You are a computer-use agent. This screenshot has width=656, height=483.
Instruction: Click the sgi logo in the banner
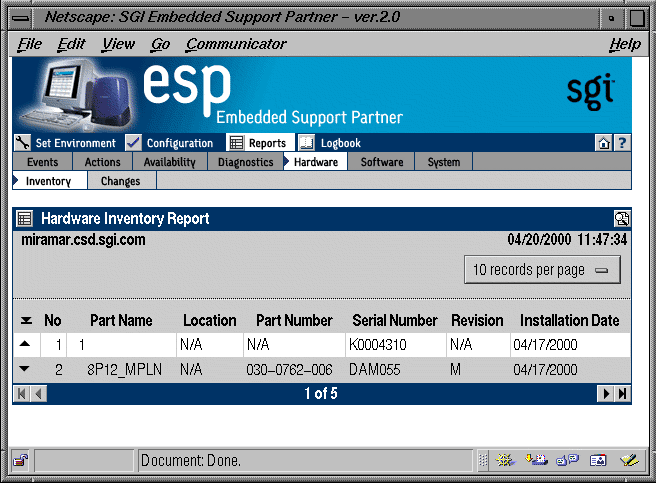(590, 92)
